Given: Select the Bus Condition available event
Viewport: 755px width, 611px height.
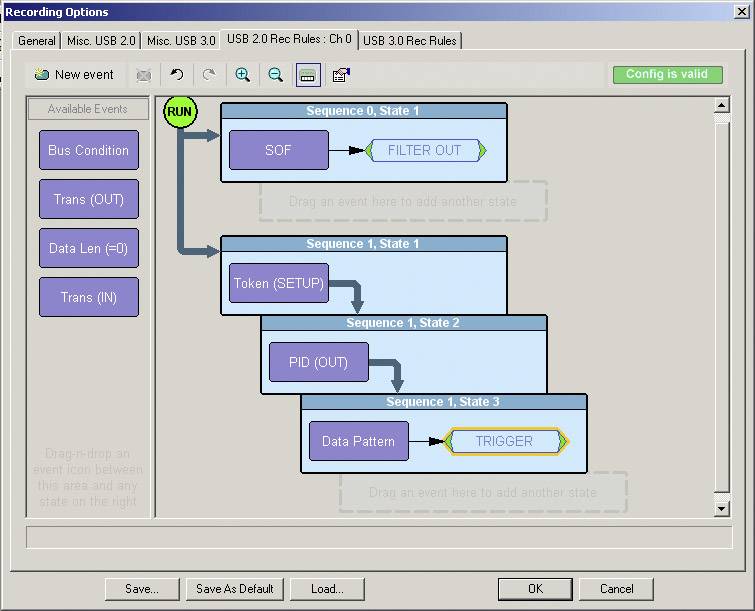Looking at the screenshot, I should pyautogui.click(x=89, y=150).
